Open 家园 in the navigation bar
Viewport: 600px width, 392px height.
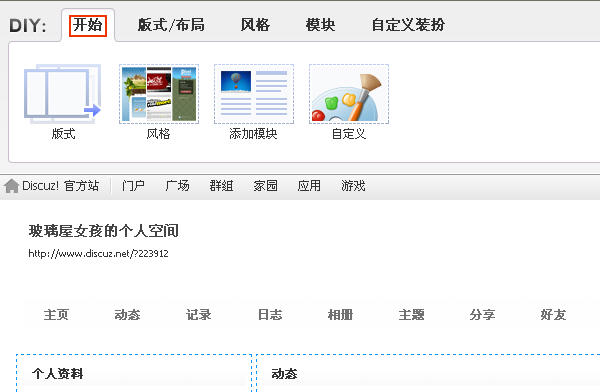(x=265, y=186)
